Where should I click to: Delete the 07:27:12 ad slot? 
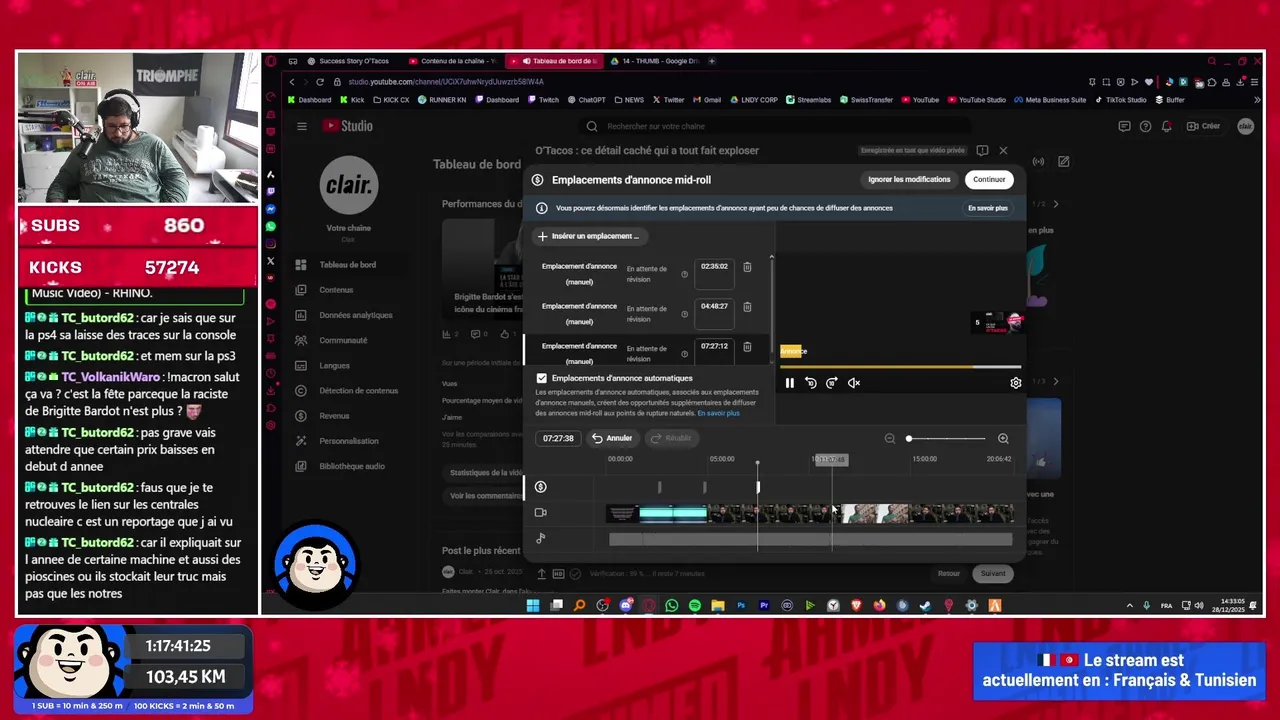tap(747, 347)
